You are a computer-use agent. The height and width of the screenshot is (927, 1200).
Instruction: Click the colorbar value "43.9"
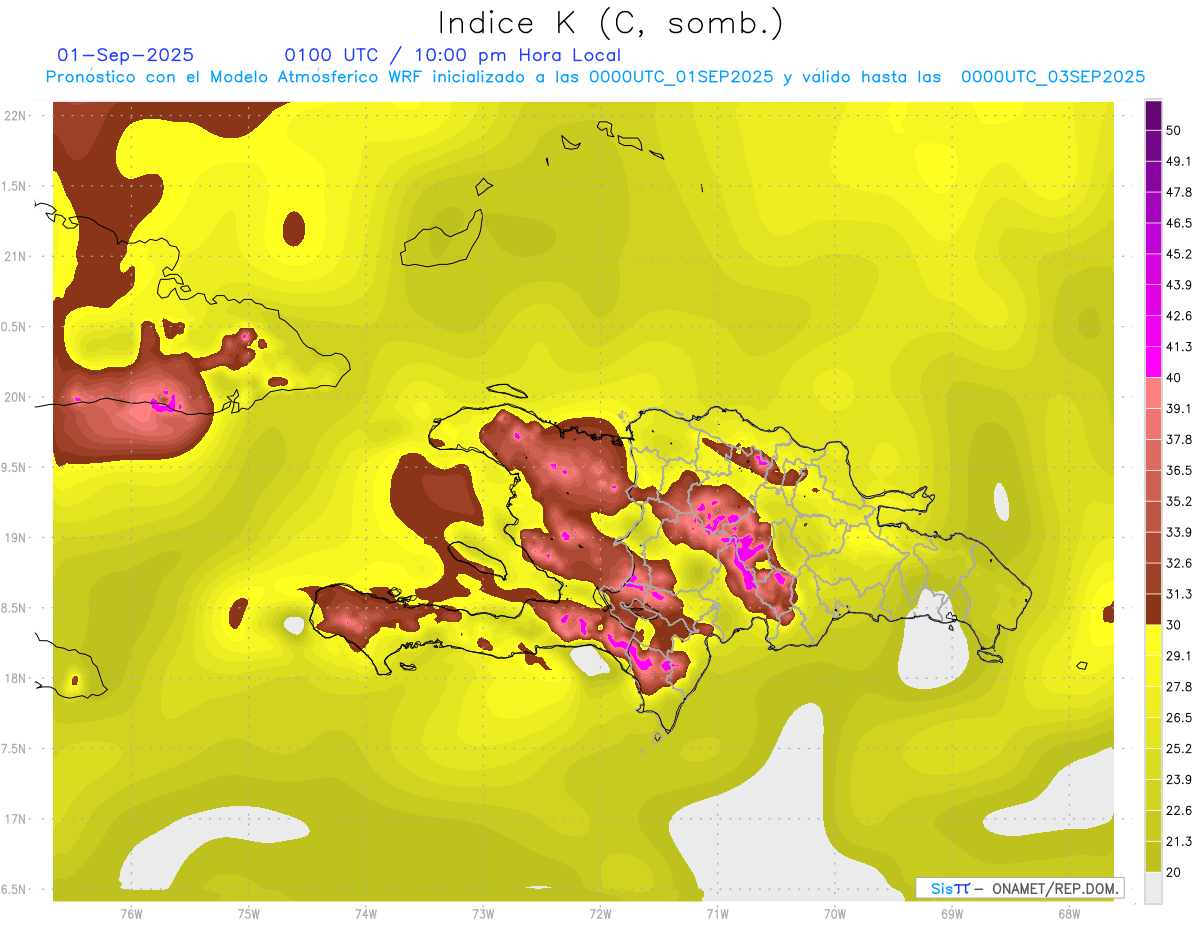1178,285
